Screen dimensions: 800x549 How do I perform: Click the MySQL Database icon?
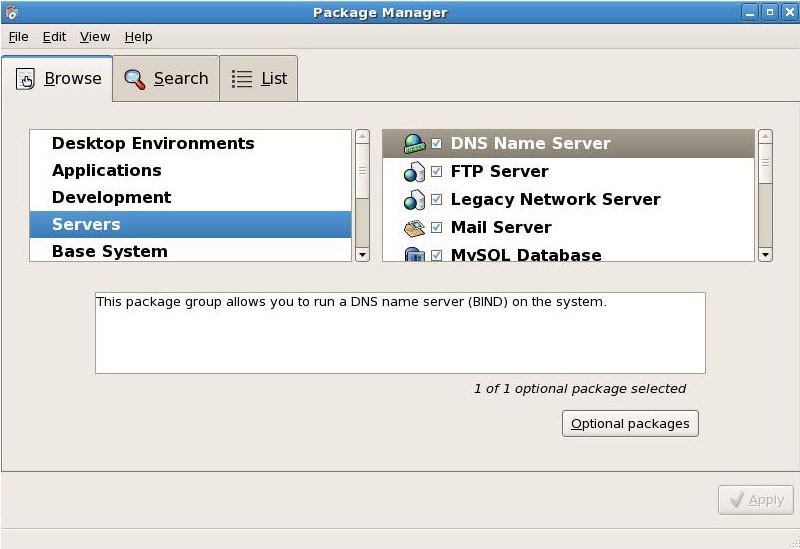414,255
